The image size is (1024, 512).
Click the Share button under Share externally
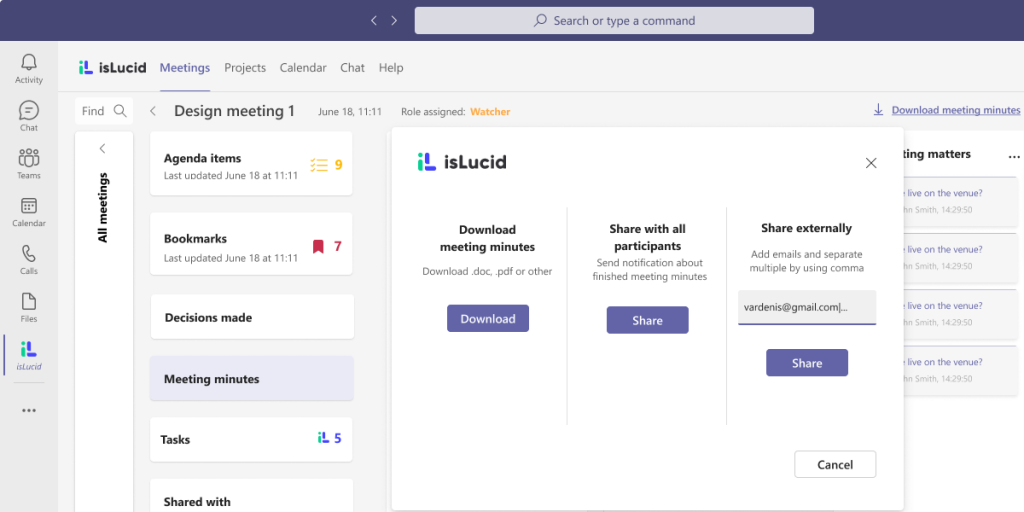(x=807, y=362)
